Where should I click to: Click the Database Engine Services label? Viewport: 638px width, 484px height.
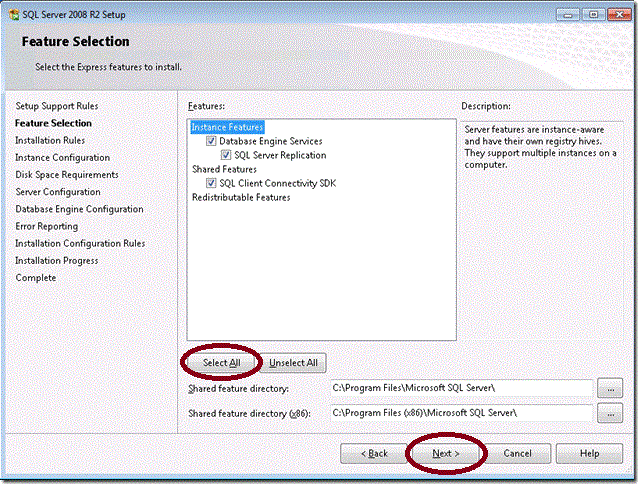click(271, 141)
